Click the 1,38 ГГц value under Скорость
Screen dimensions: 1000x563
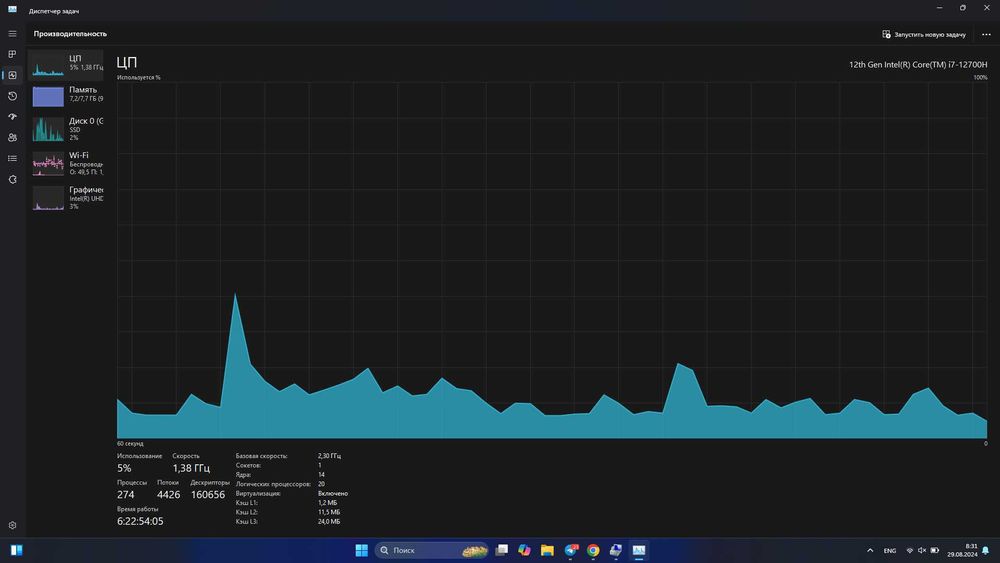tap(191, 468)
